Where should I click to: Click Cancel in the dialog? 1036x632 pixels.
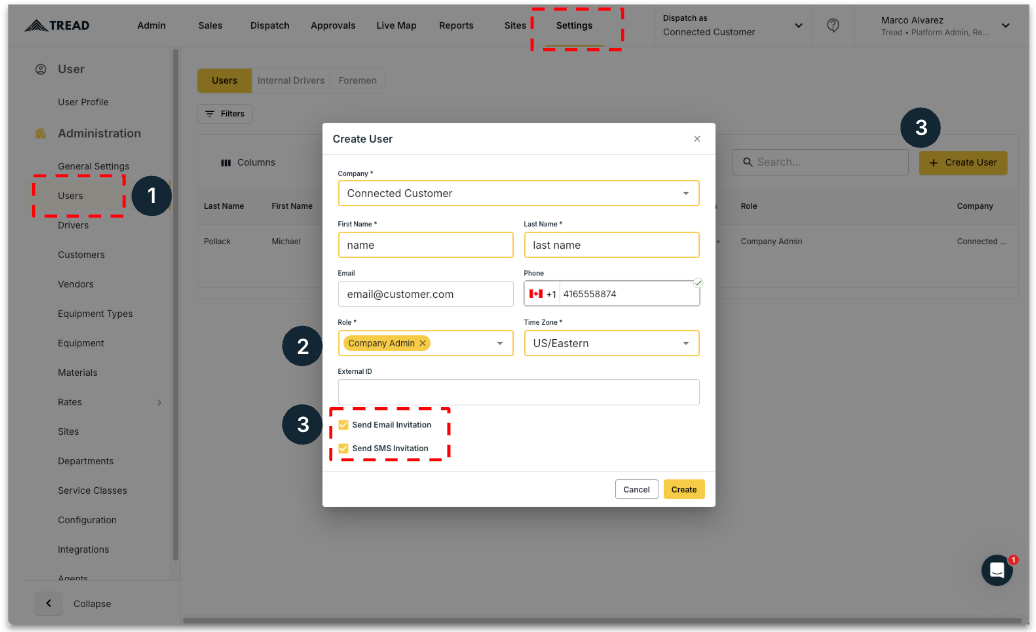coord(636,489)
